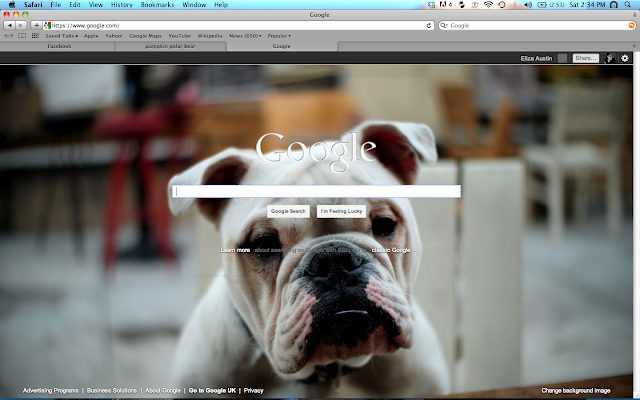Viewport: 640px width, 400px height.
Task: Open About Google link
Action: pos(163,391)
